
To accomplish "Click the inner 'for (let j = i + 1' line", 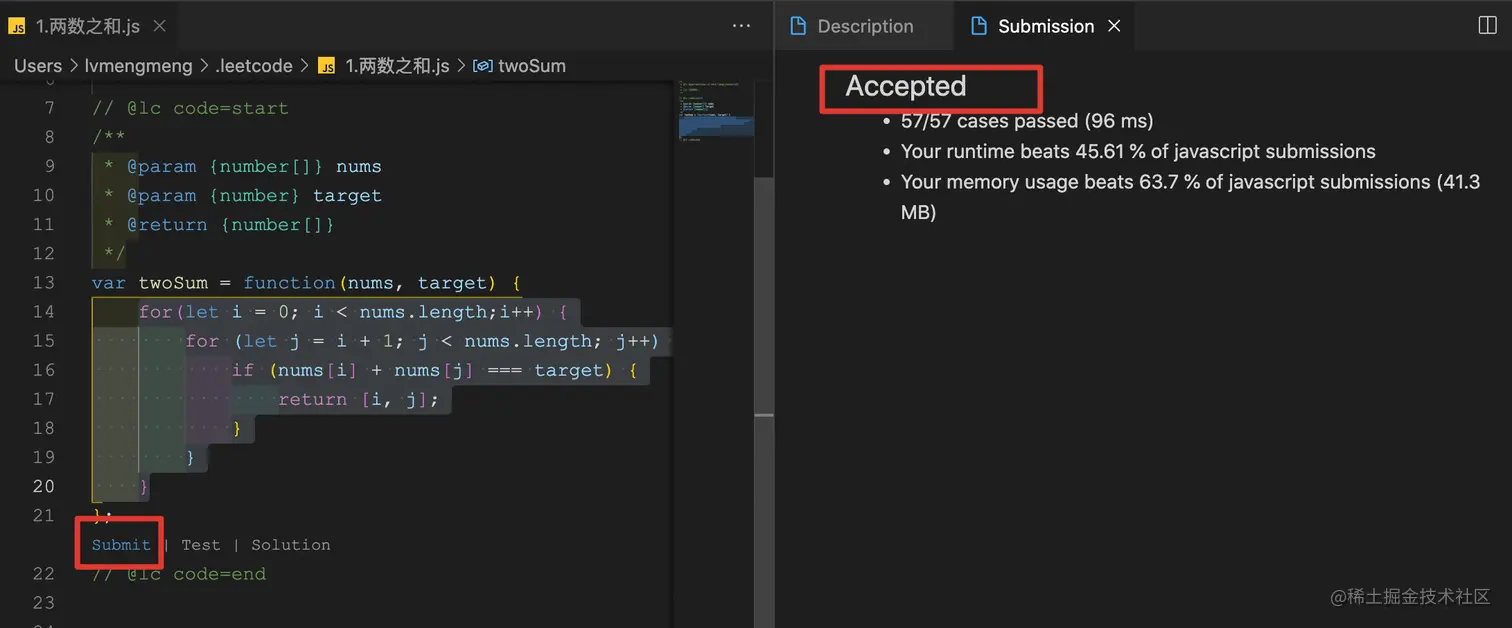I will 422,341.
